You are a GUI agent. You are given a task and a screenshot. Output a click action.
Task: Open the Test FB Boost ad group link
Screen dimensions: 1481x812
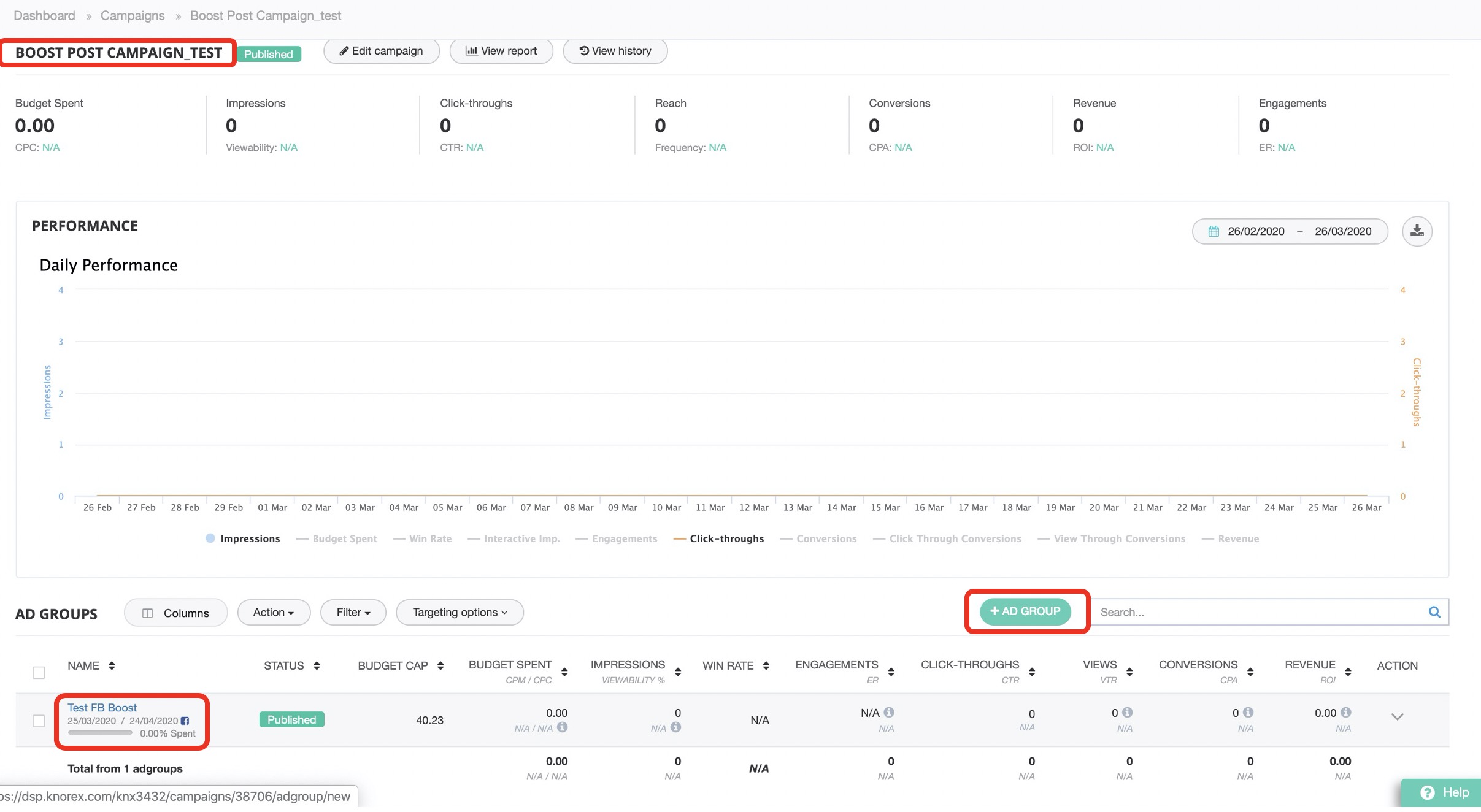(x=102, y=708)
